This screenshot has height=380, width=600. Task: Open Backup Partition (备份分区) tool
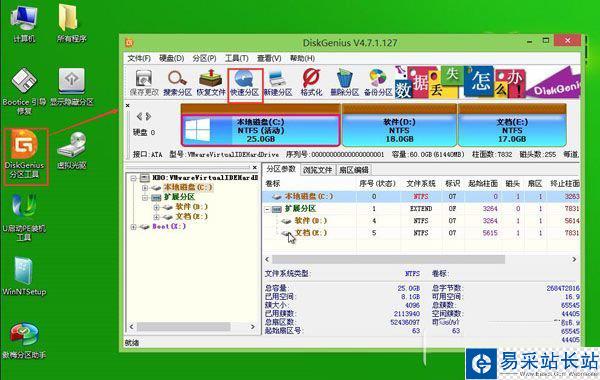(x=378, y=82)
